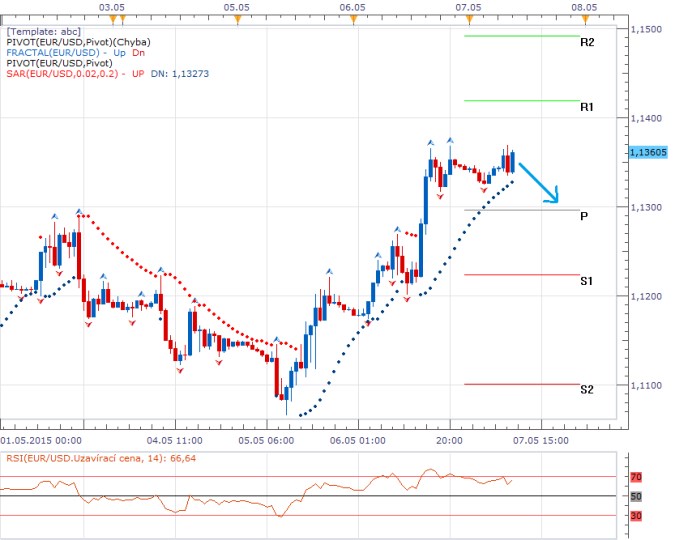Viewport: 675px width, 540px height.
Task: Click the R2 resistance level label
Action: 587,42
